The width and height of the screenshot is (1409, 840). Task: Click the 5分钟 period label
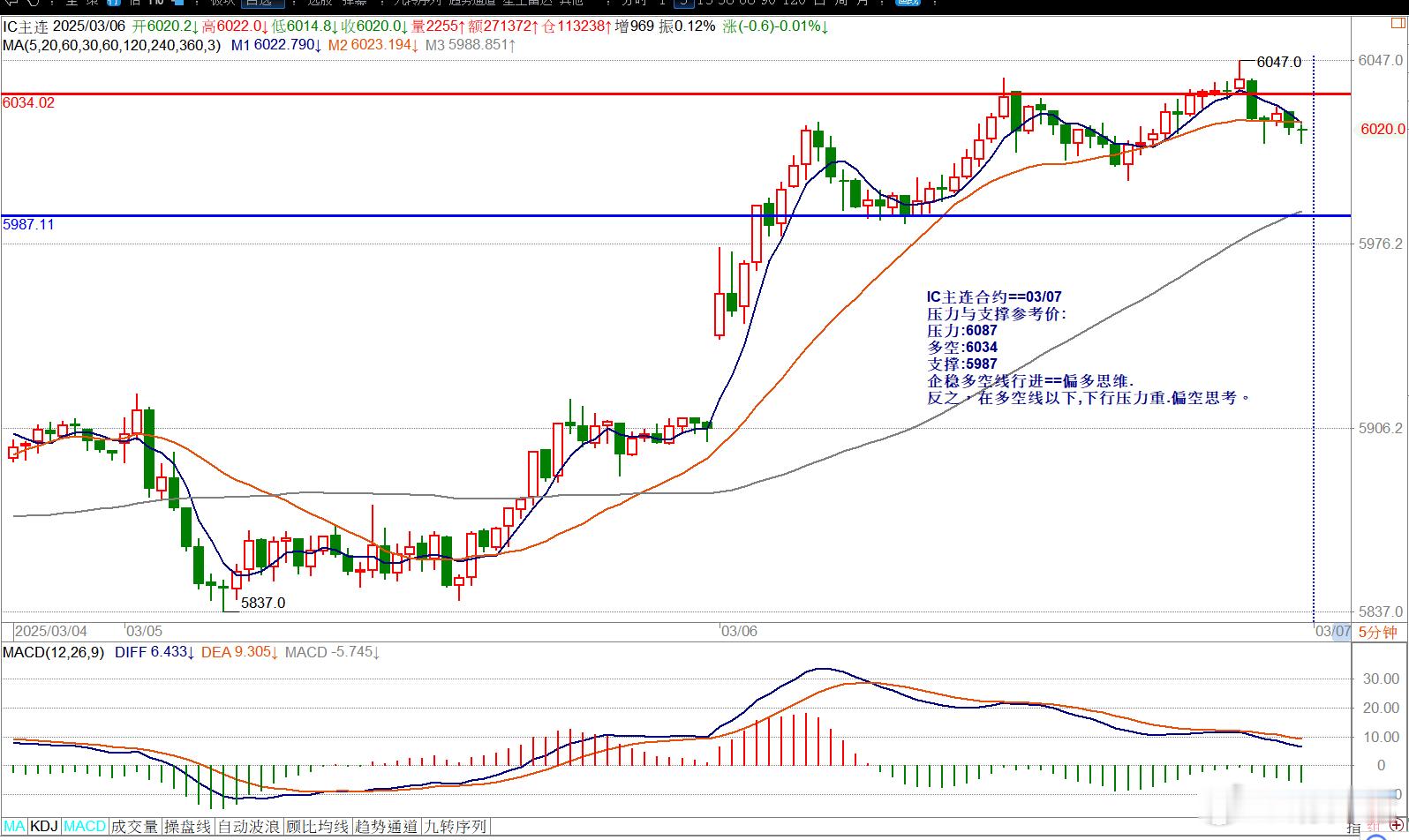(x=1378, y=632)
